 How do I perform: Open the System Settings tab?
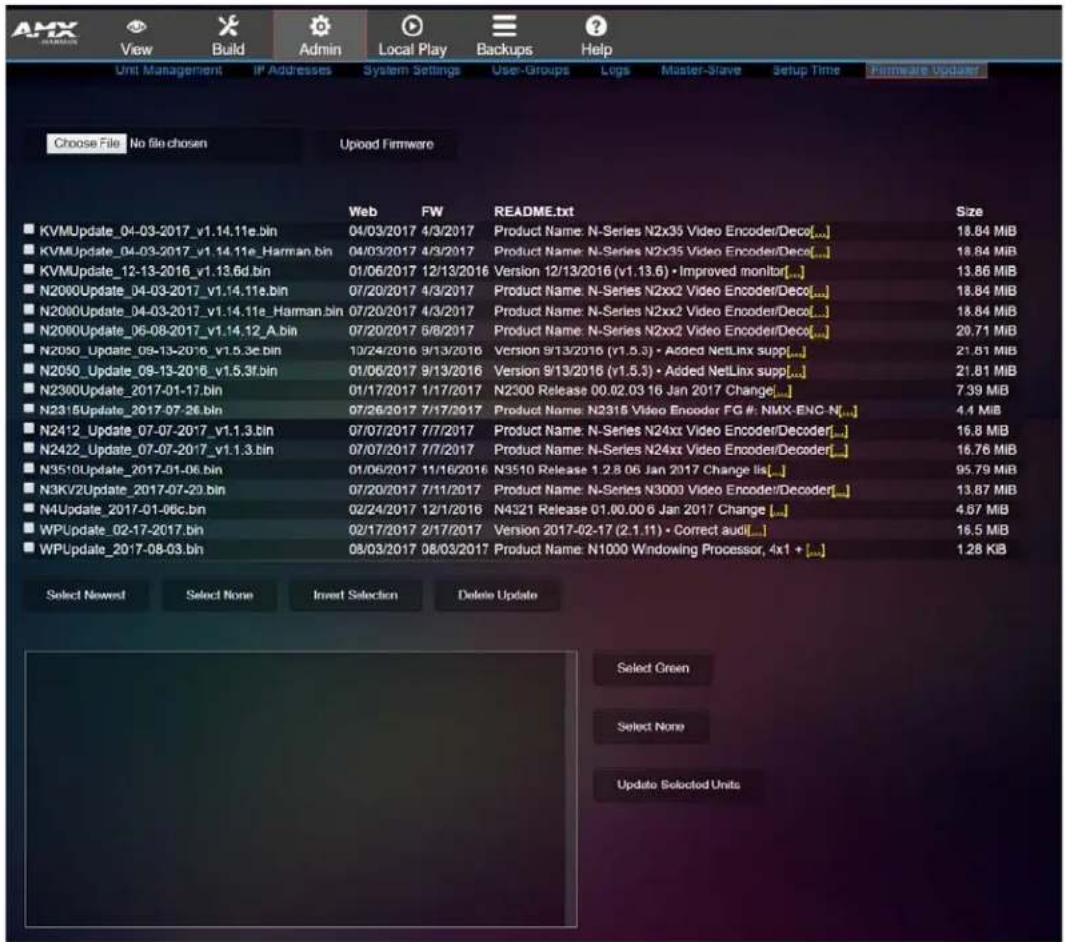pos(412,70)
